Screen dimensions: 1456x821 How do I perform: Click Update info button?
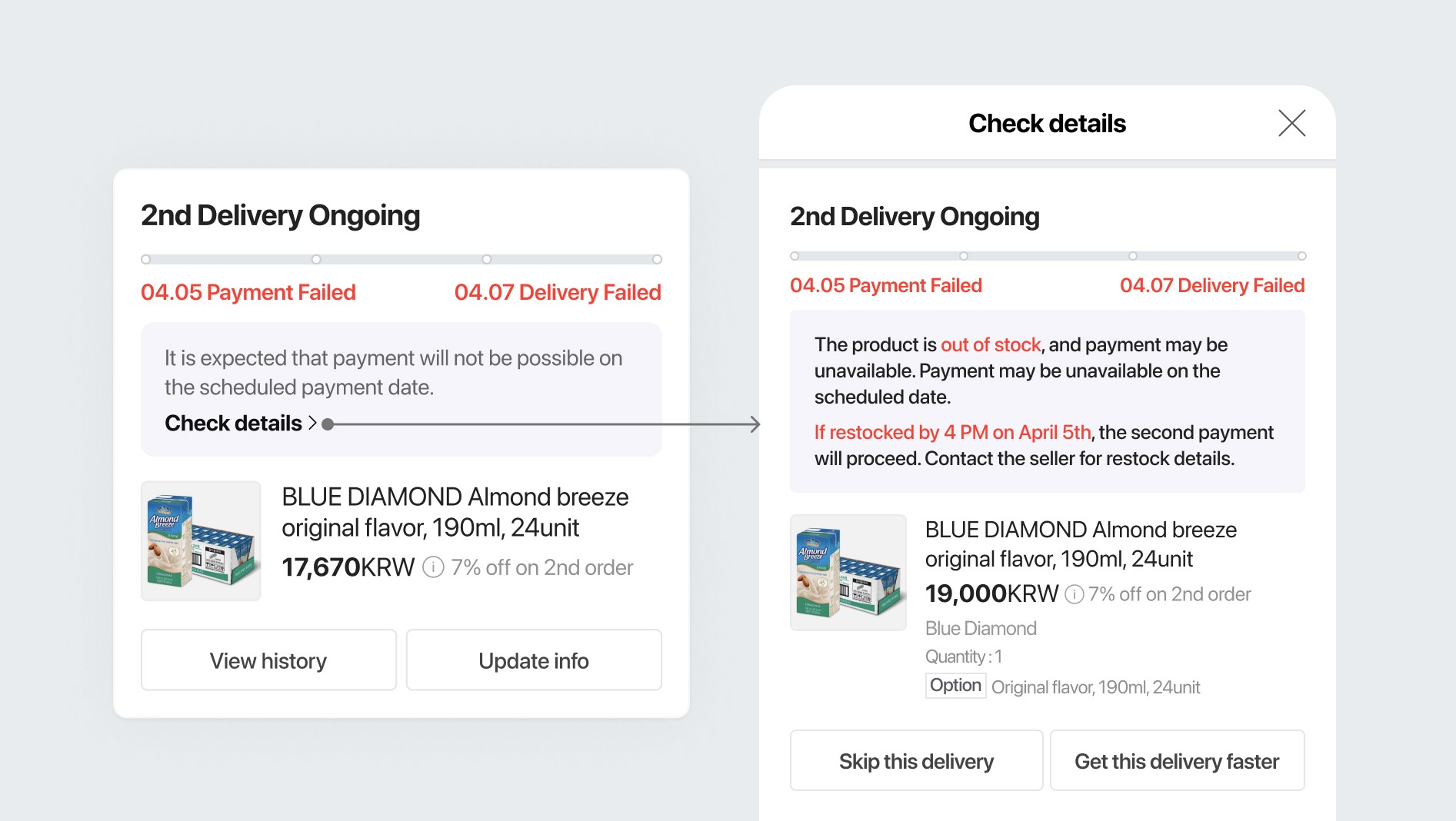click(534, 660)
